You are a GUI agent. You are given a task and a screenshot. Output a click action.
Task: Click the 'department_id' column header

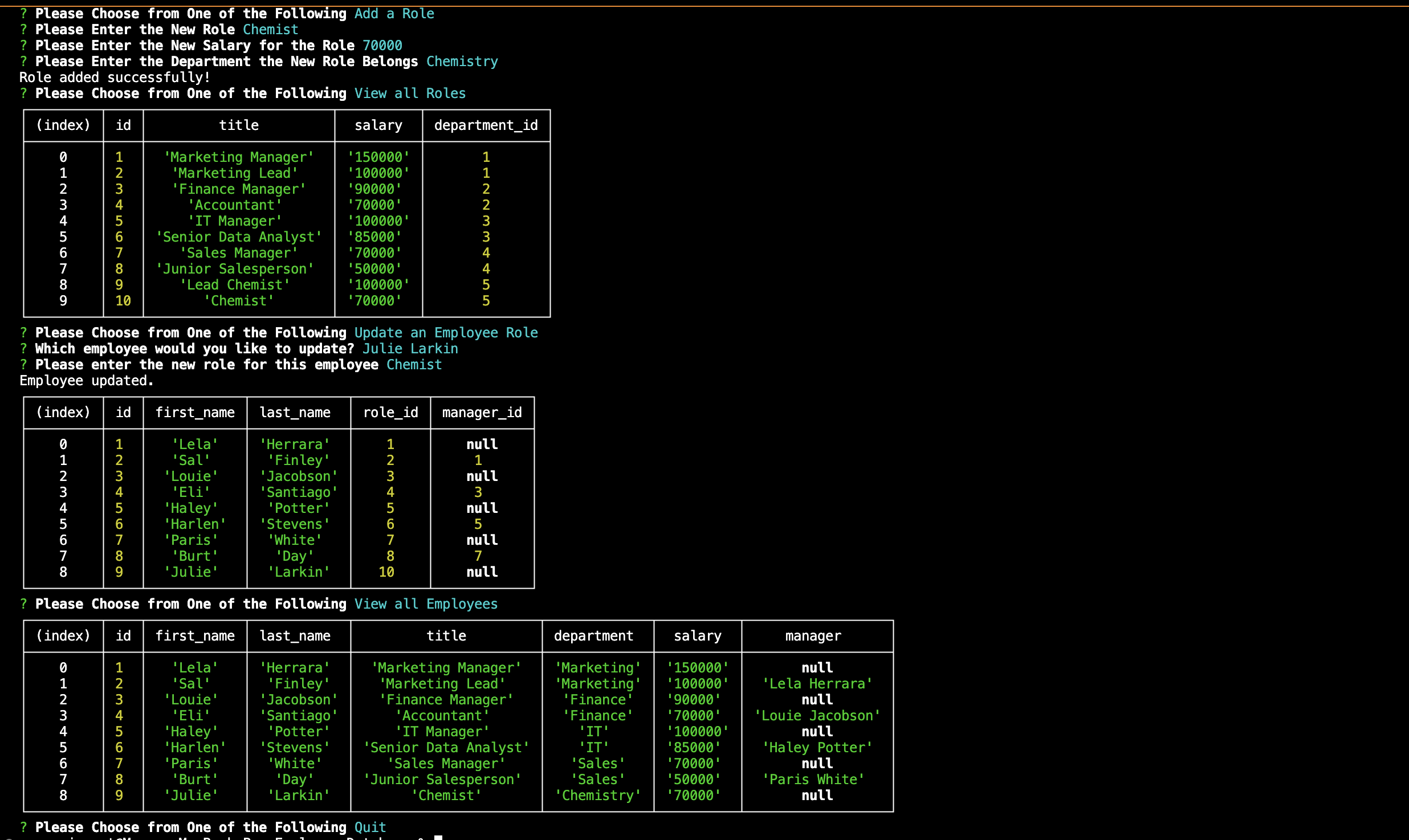click(x=486, y=125)
